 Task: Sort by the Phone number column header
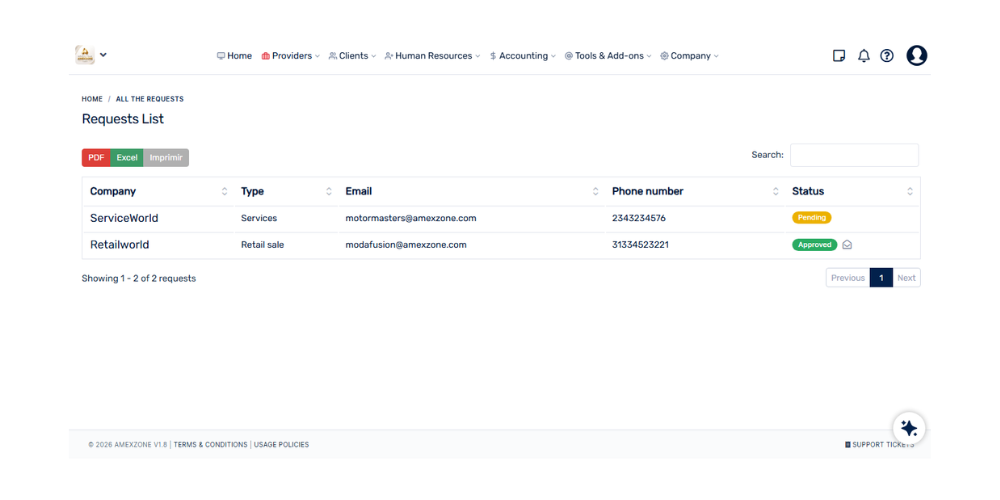click(695, 191)
